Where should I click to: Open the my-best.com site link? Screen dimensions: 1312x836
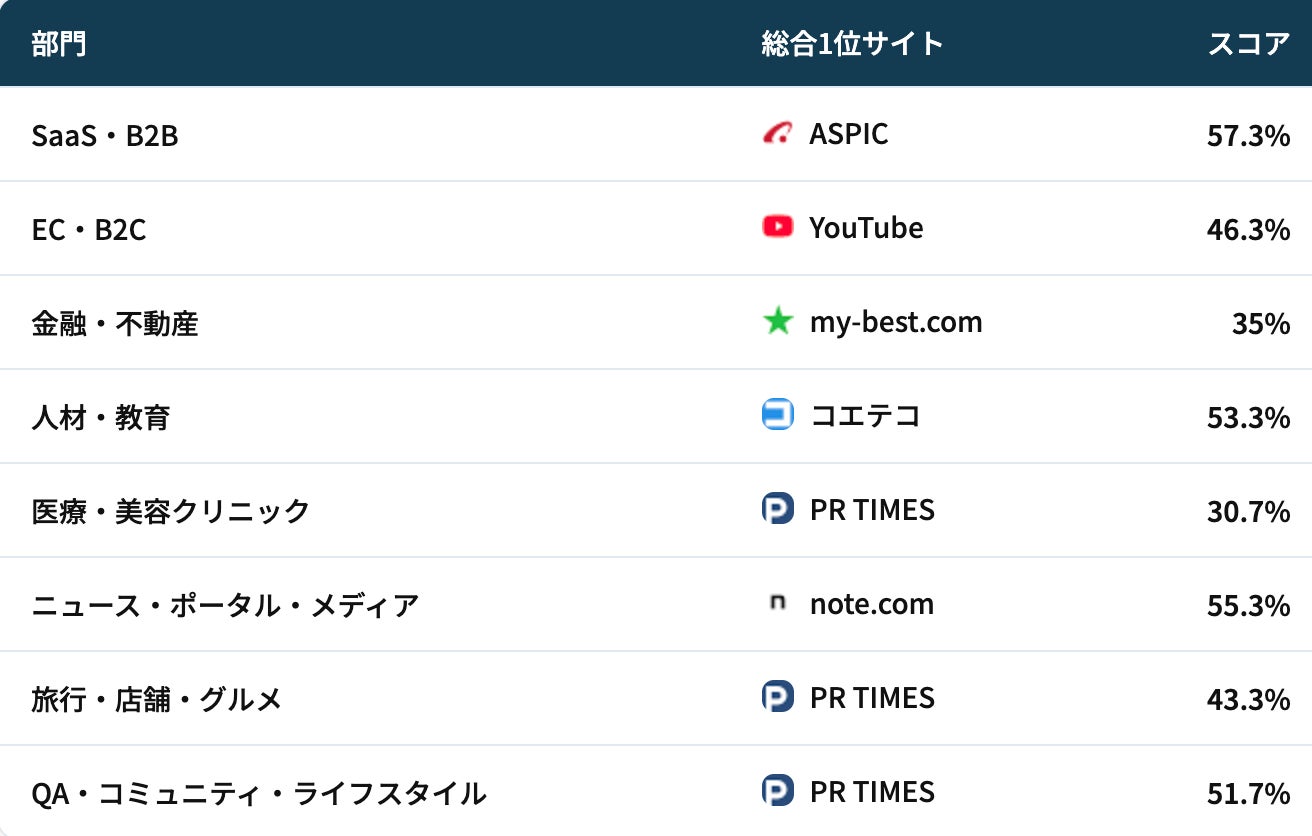[x=896, y=322]
